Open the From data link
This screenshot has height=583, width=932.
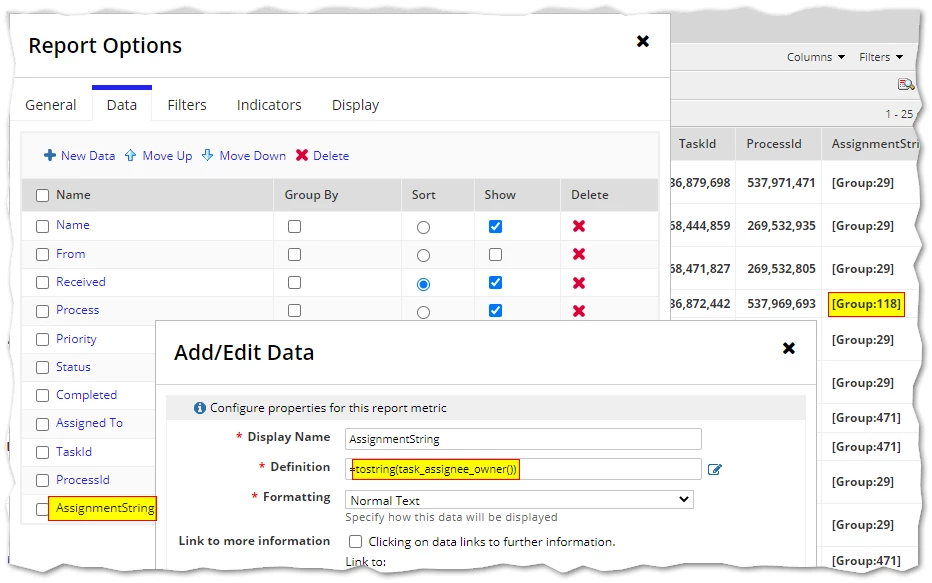click(71, 254)
